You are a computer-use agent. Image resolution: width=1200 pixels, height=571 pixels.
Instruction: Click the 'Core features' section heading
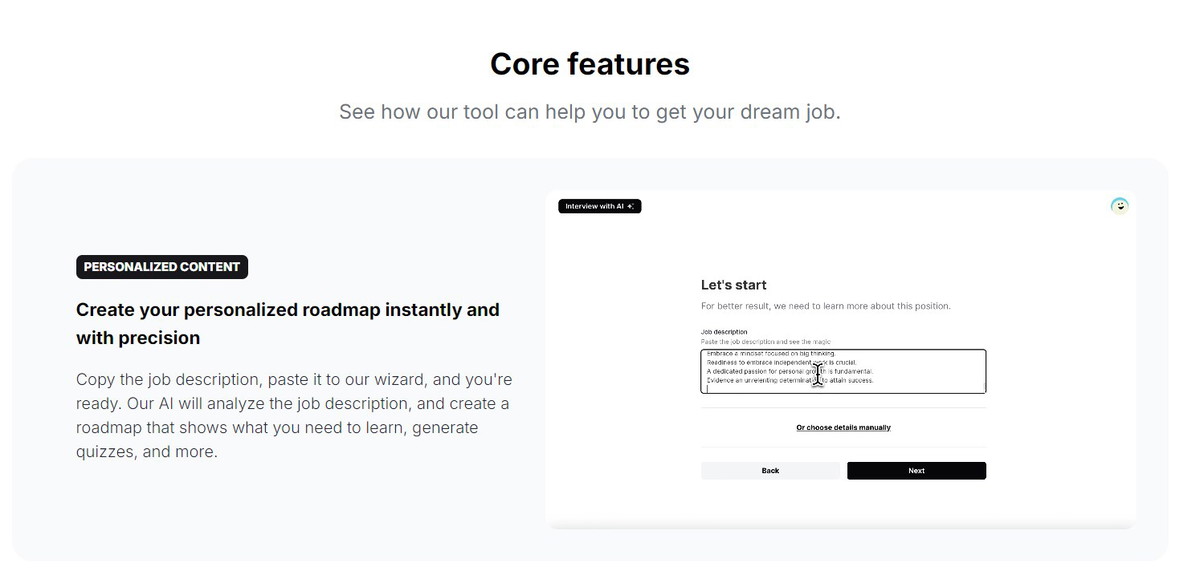[x=590, y=64]
